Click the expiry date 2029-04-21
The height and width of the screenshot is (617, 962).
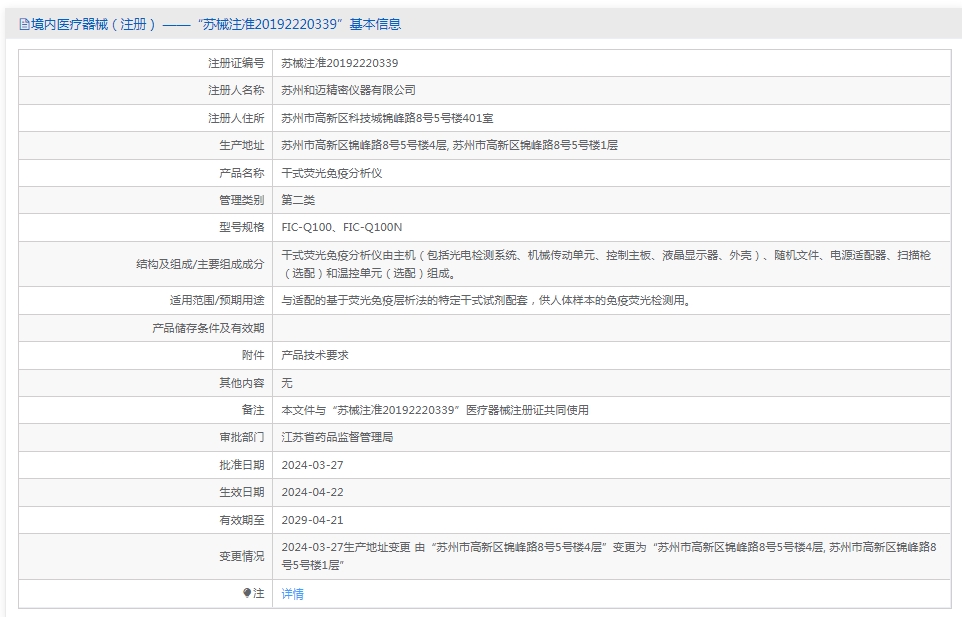pyautogui.click(x=312, y=520)
